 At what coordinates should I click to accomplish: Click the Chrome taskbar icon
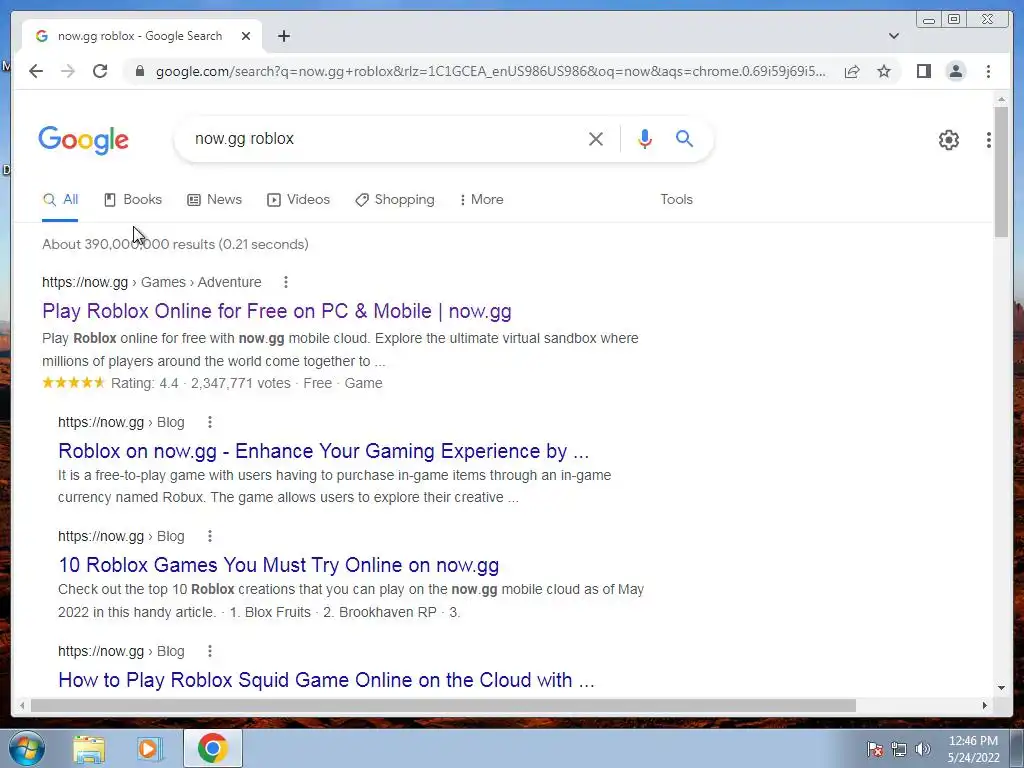pyautogui.click(x=212, y=748)
